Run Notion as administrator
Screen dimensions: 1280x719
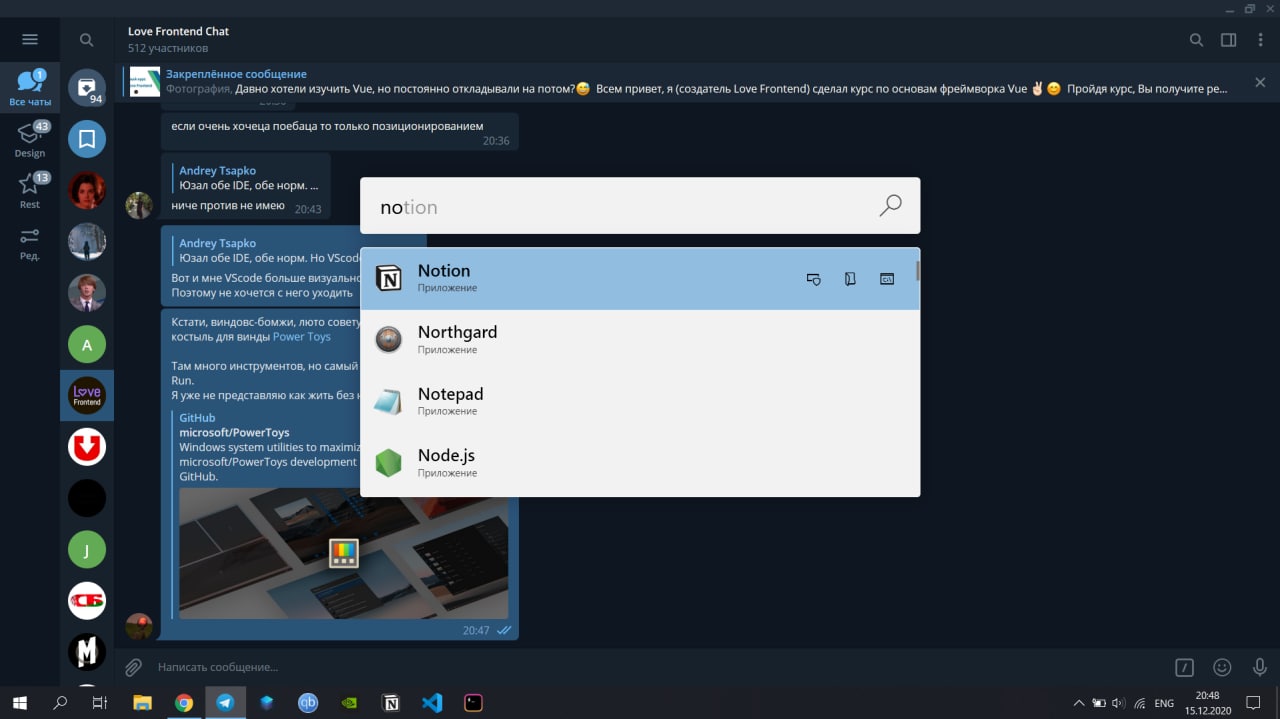coord(814,279)
